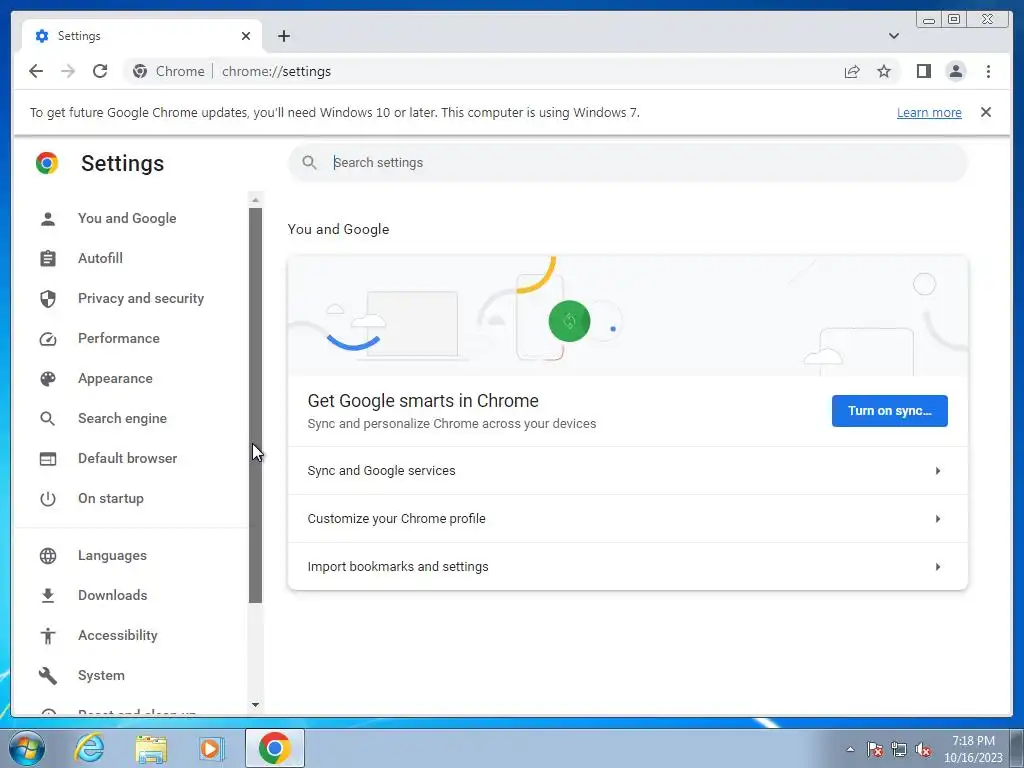Open the profile avatar menu
Viewport: 1024px width, 768px height.
click(x=955, y=71)
